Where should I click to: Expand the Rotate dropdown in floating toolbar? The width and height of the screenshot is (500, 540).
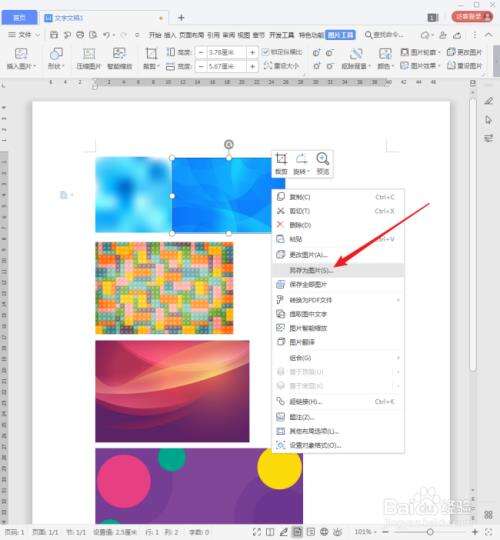point(301,164)
